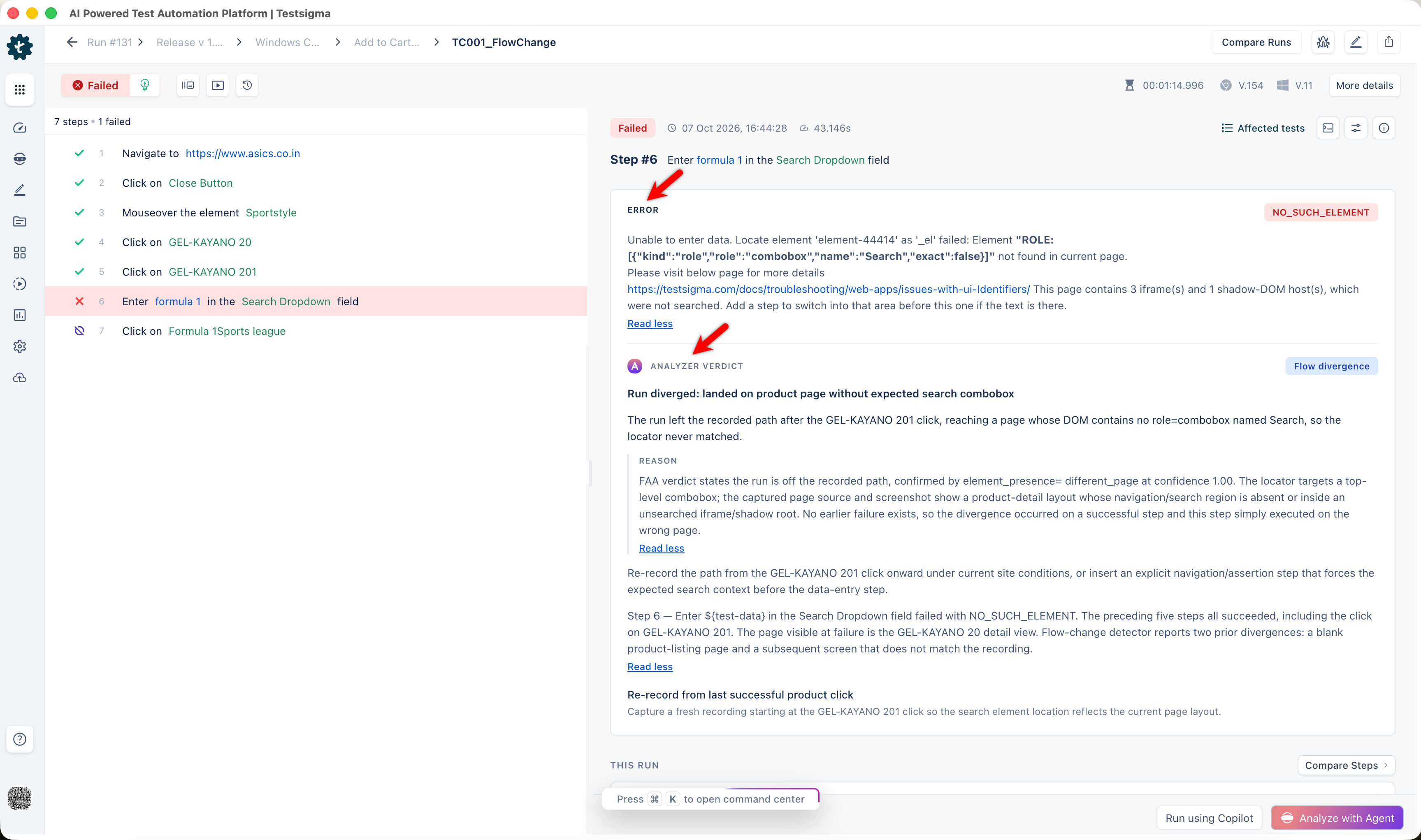Screen dimensions: 1421x840
Task: Open the four-square modules icon in sidebar
Action: pos(20,253)
